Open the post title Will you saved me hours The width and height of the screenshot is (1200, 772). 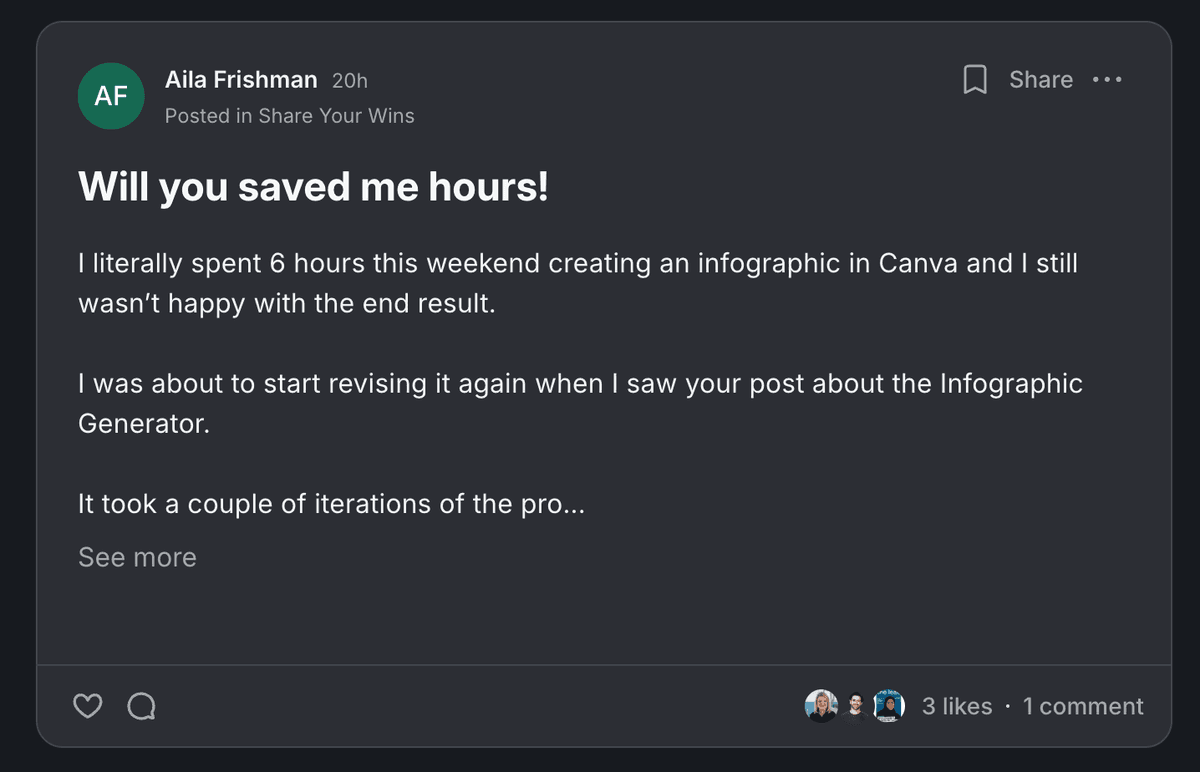313,186
